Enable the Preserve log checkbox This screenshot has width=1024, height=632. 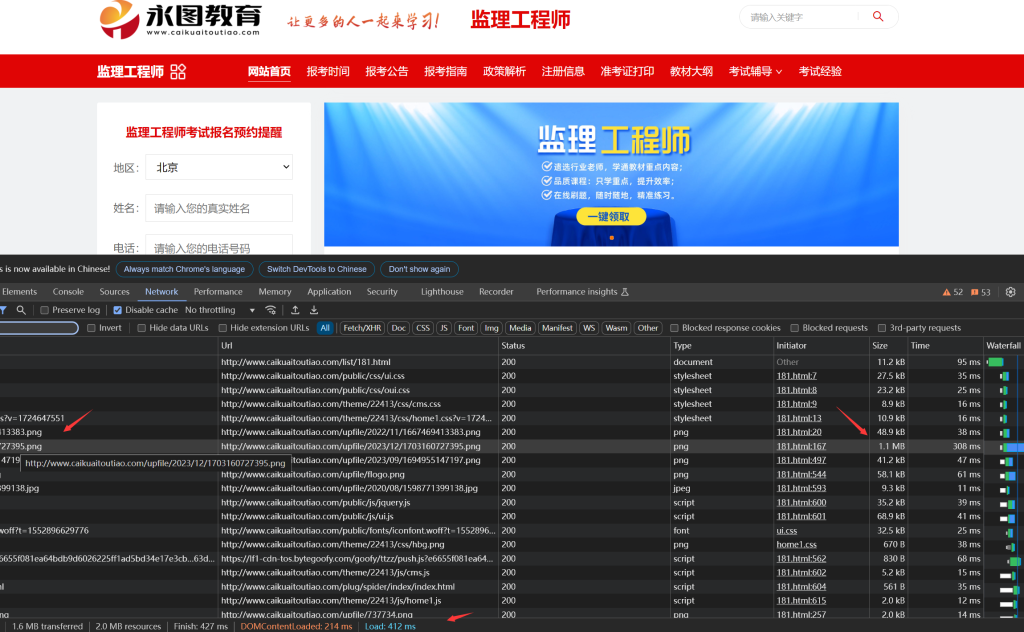tap(45, 310)
